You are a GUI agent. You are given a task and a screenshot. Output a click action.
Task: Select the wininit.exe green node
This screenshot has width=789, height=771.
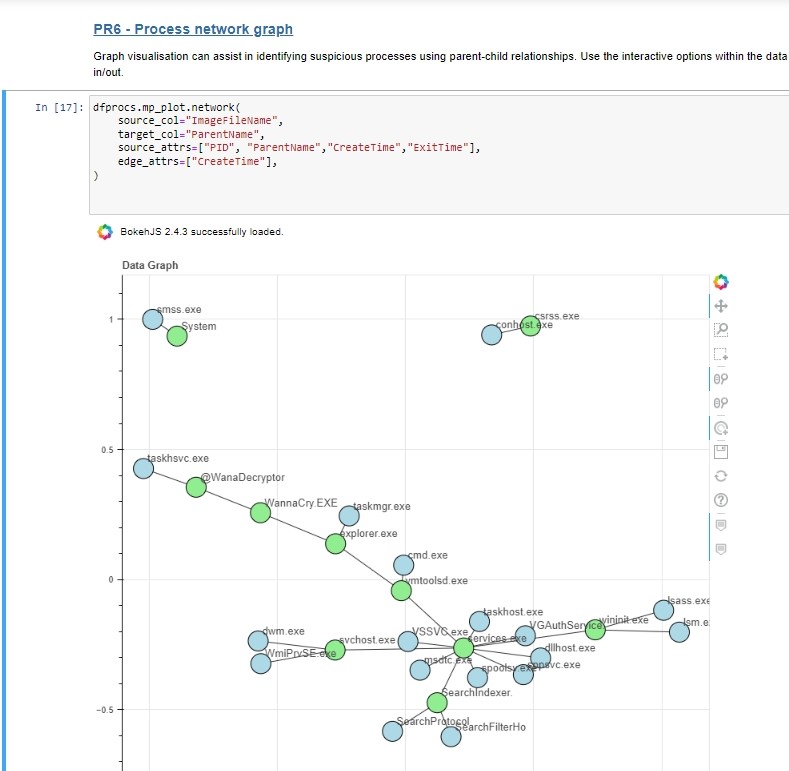(595, 630)
